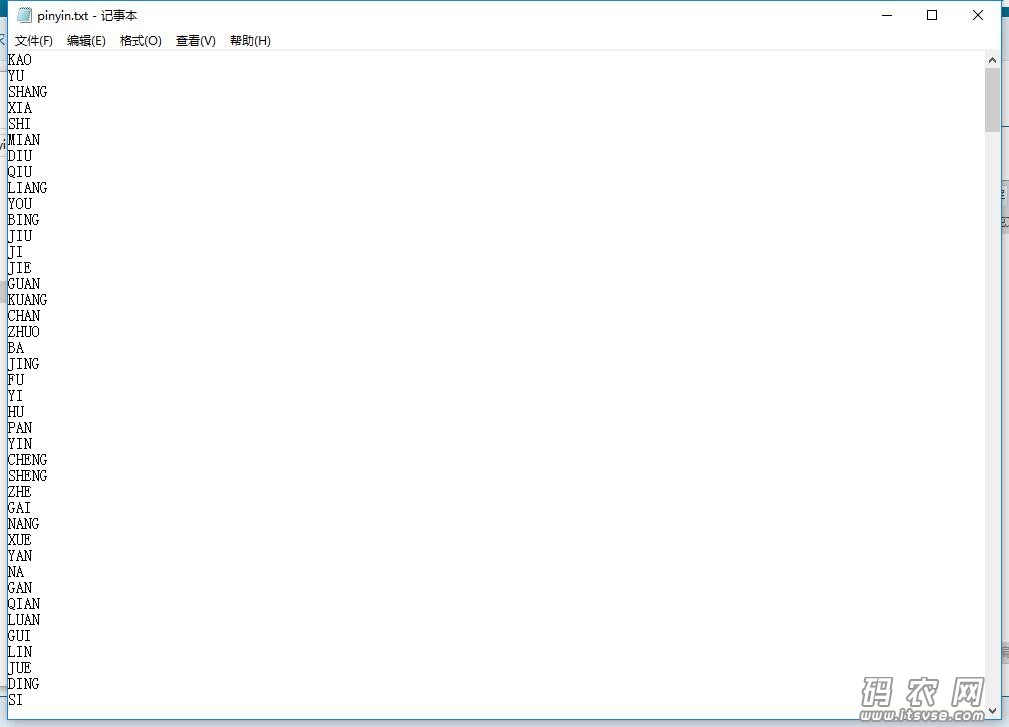
Task: Click the line CHAN
Action: pyautogui.click(x=23, y=316)
